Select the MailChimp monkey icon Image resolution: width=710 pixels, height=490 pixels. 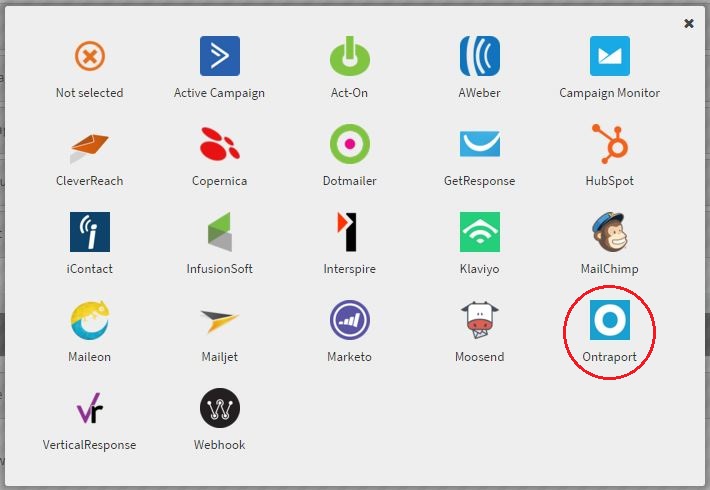[609, 232]
